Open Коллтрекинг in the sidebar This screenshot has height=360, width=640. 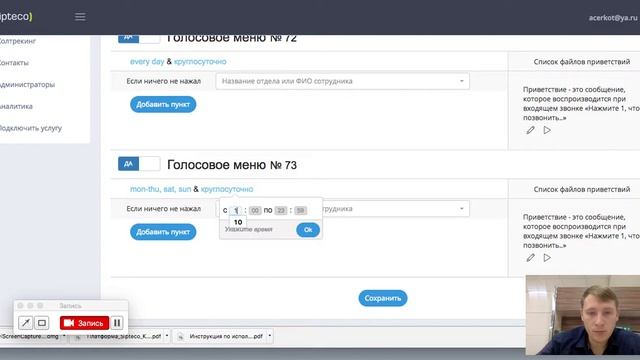[x=18, y=41]
